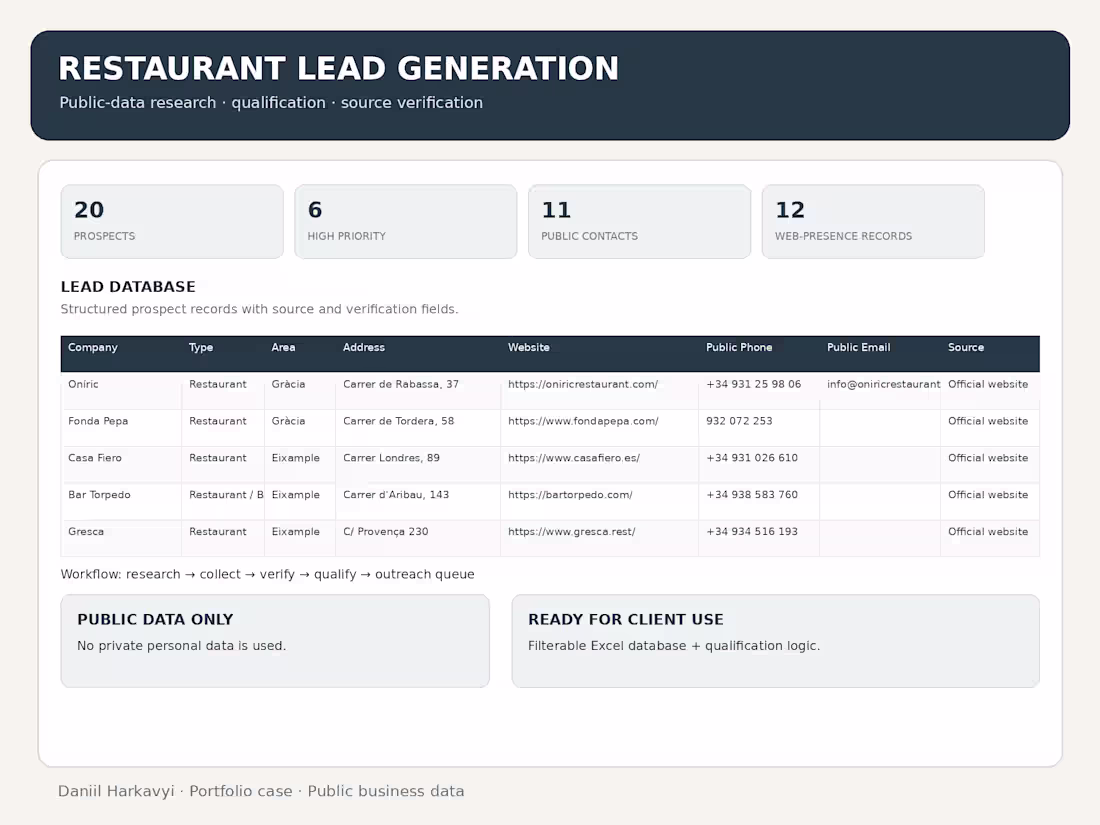
Task: Click the Workflow research to outreach queue line
Action: [x=267, y=575]
